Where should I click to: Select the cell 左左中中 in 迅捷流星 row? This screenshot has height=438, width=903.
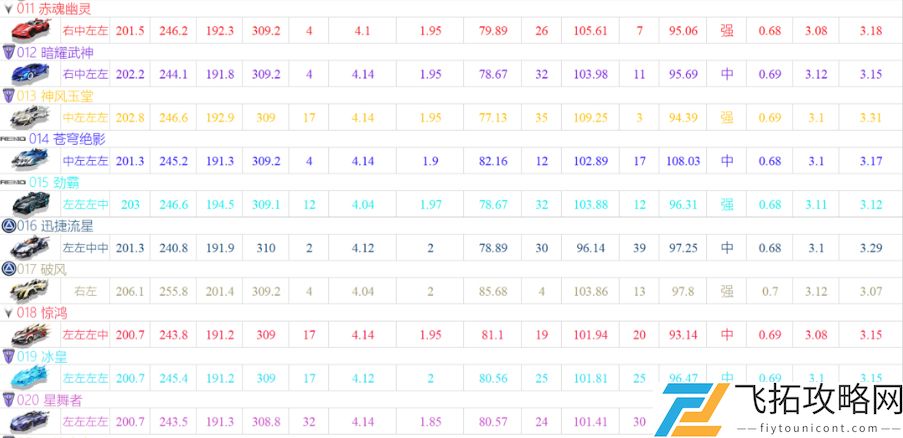point(85,248)
